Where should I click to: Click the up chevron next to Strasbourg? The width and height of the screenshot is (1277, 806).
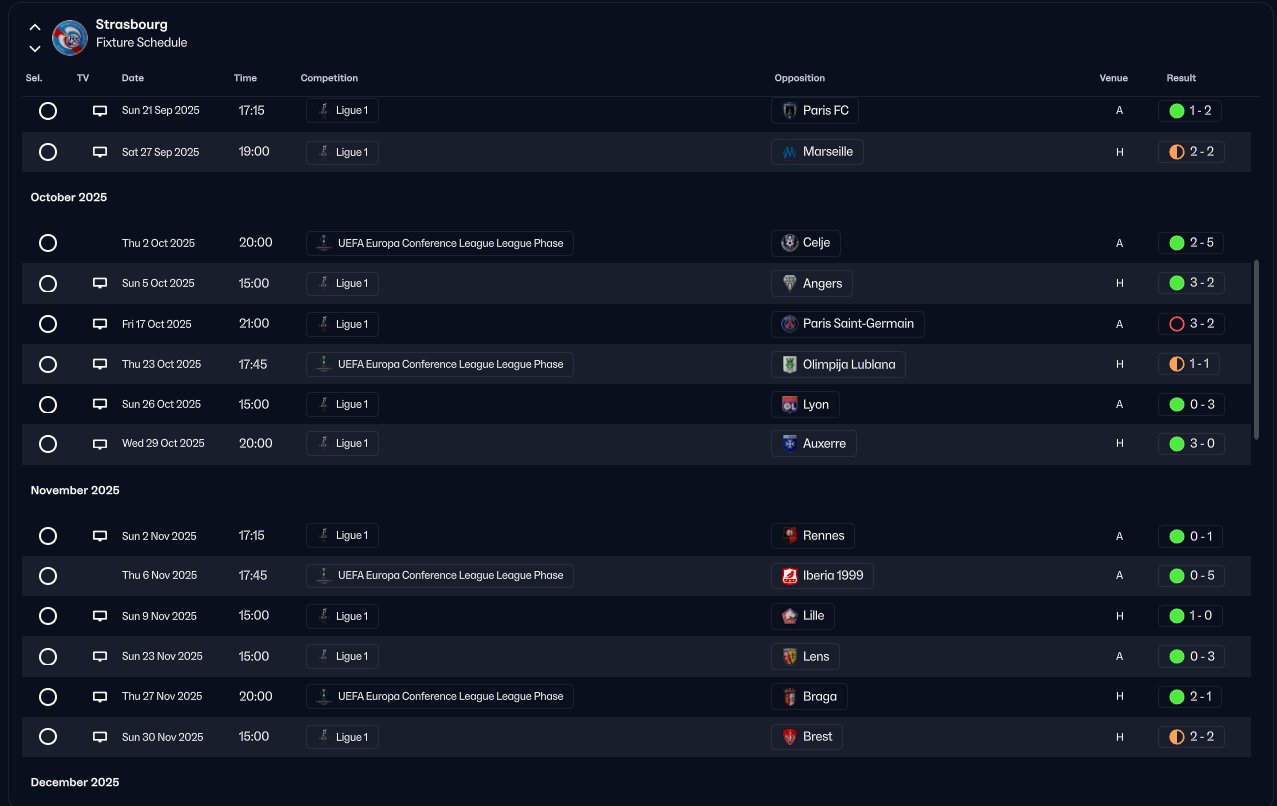click(x=35, y=27)
